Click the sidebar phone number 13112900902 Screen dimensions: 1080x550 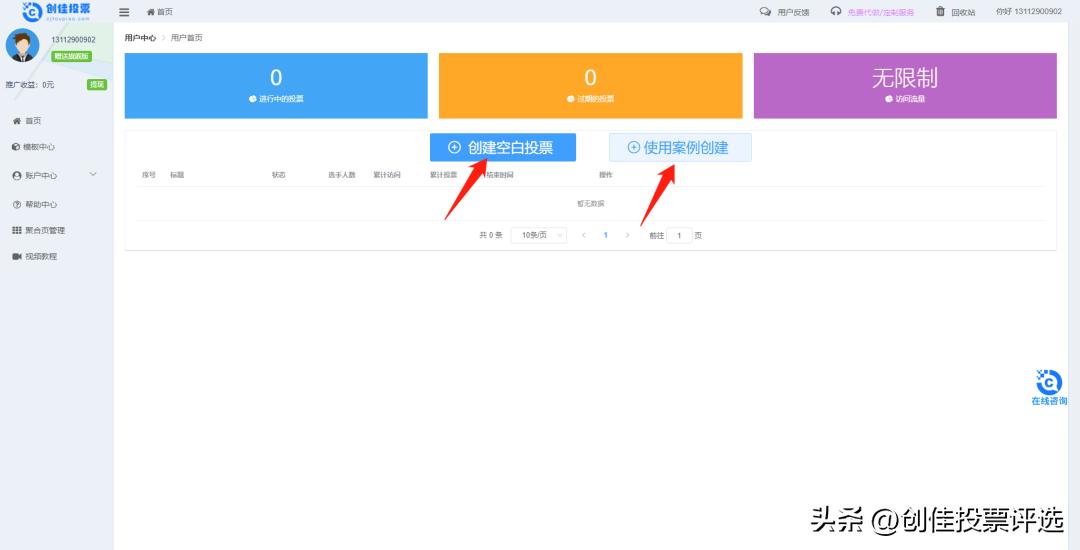tap(73, 40)
